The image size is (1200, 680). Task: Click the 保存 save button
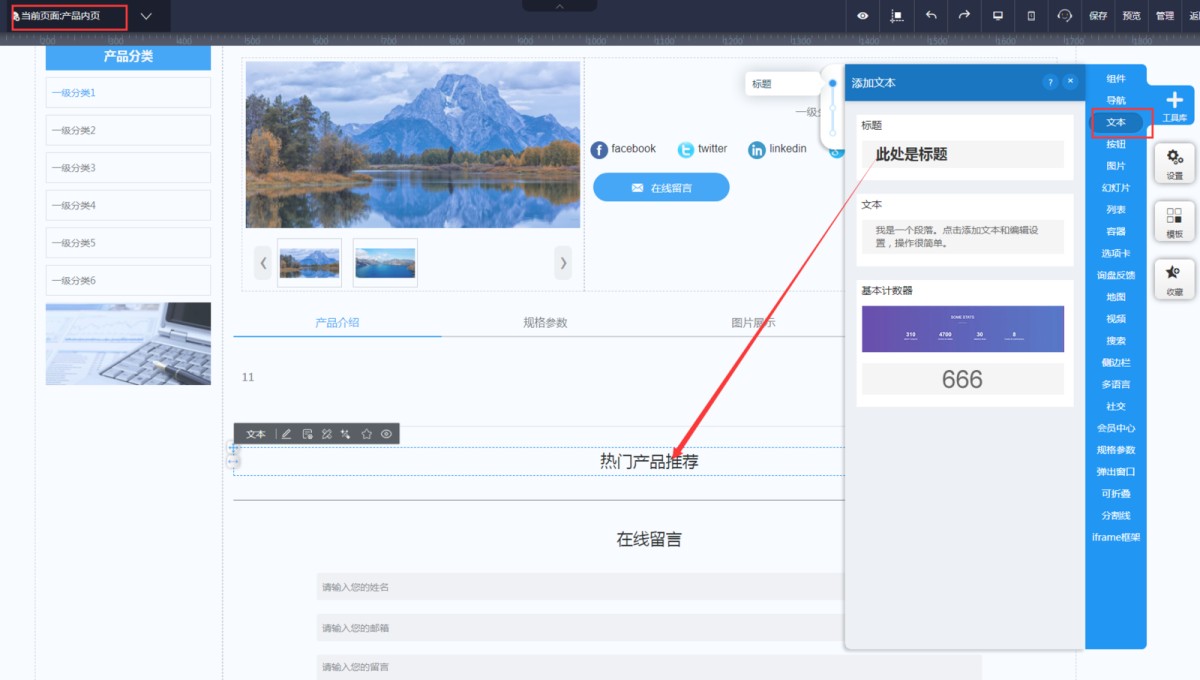[1098, 16]
